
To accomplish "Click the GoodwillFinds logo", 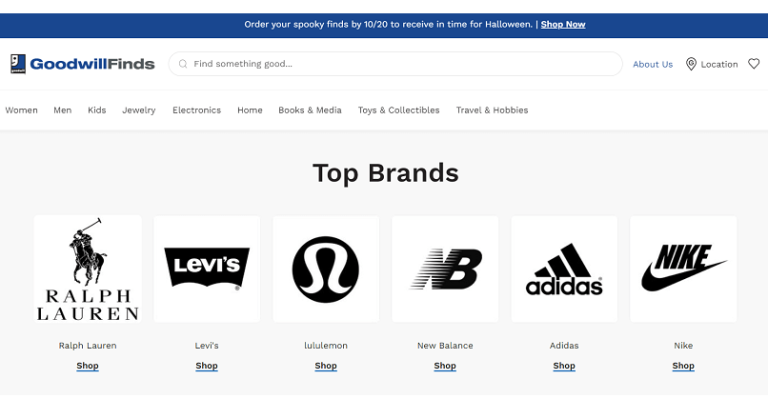I will pos(82,64).
